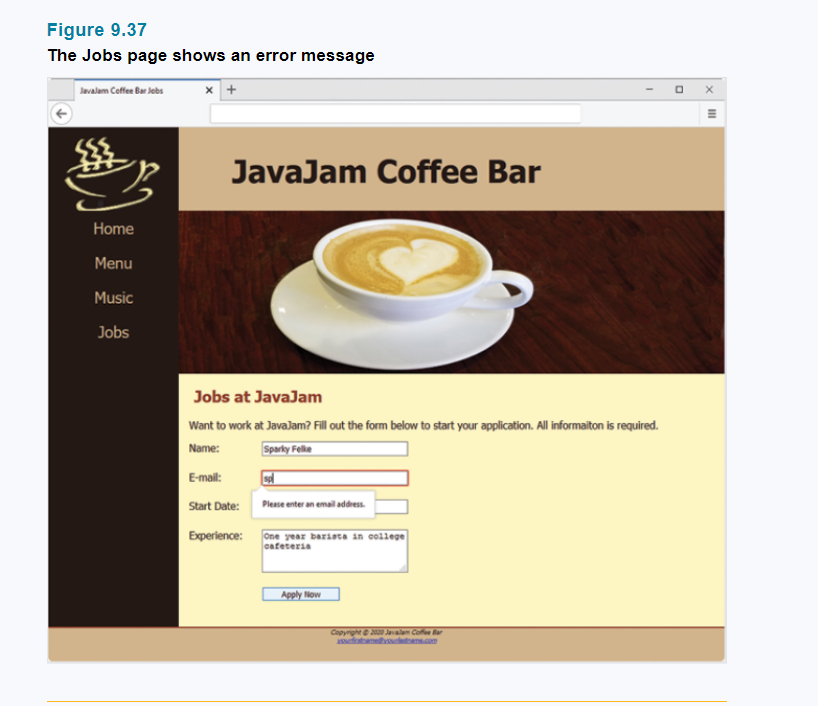The width and height of the screenshot is (818, 706).
Task: Open a new tab with the plus icon
Action: 231,89
